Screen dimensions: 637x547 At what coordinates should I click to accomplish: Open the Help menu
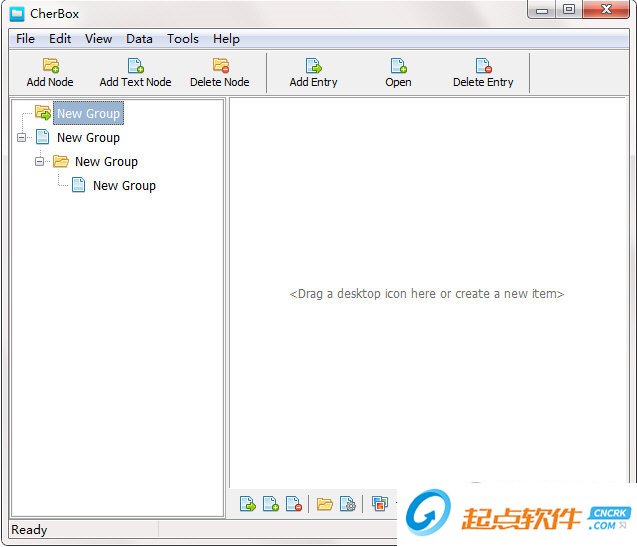(226, 39)
